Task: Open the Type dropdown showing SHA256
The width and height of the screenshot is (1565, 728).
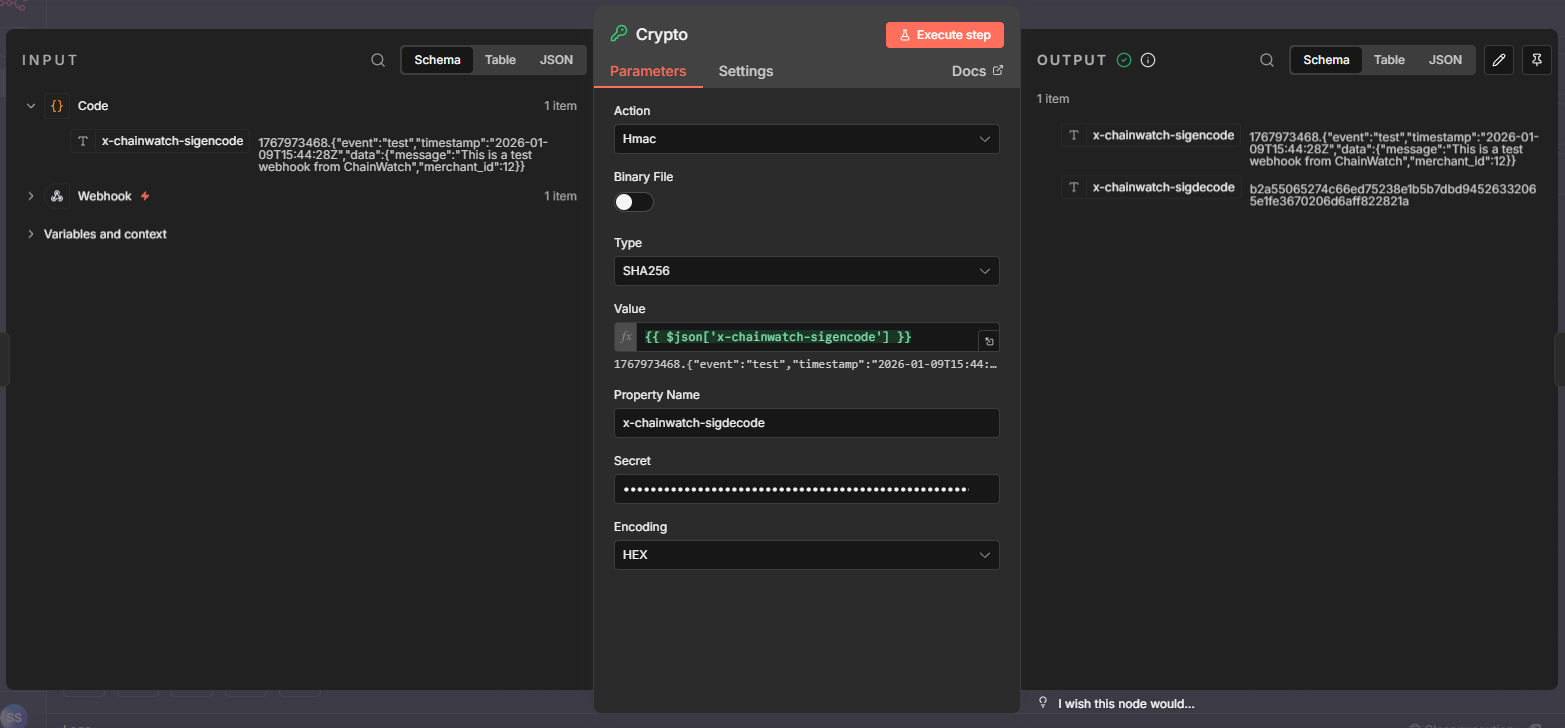Action: pos(806,271)
